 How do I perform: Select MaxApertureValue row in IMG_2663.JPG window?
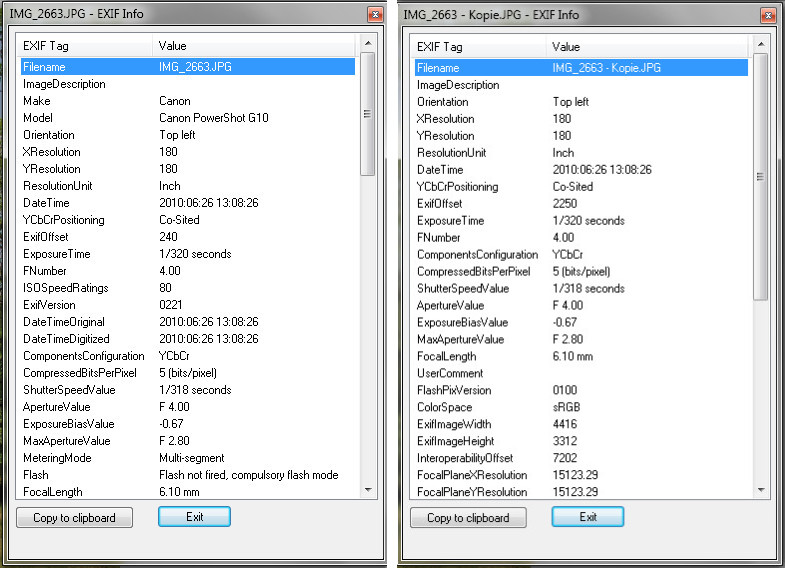pyautogui.click(x=188, y=441)
